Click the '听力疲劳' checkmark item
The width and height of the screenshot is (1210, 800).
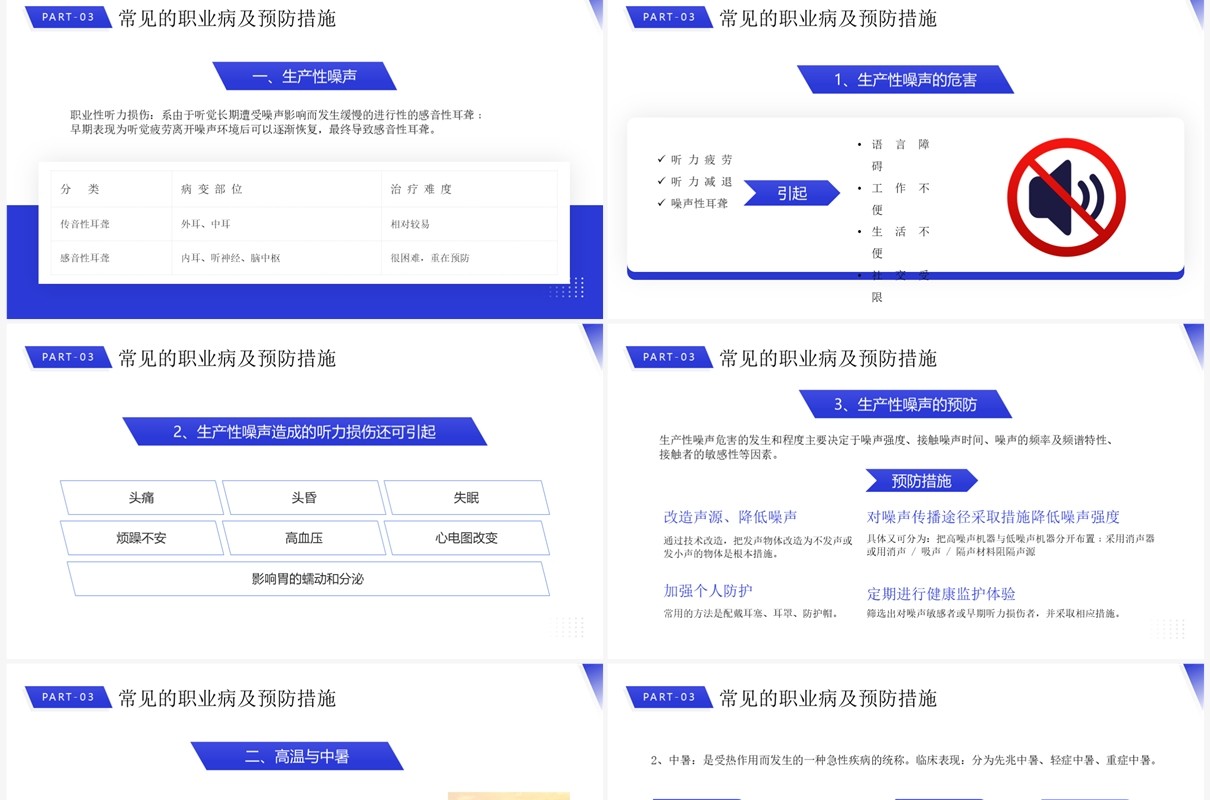pyautogui.click(x=695, y=160)
